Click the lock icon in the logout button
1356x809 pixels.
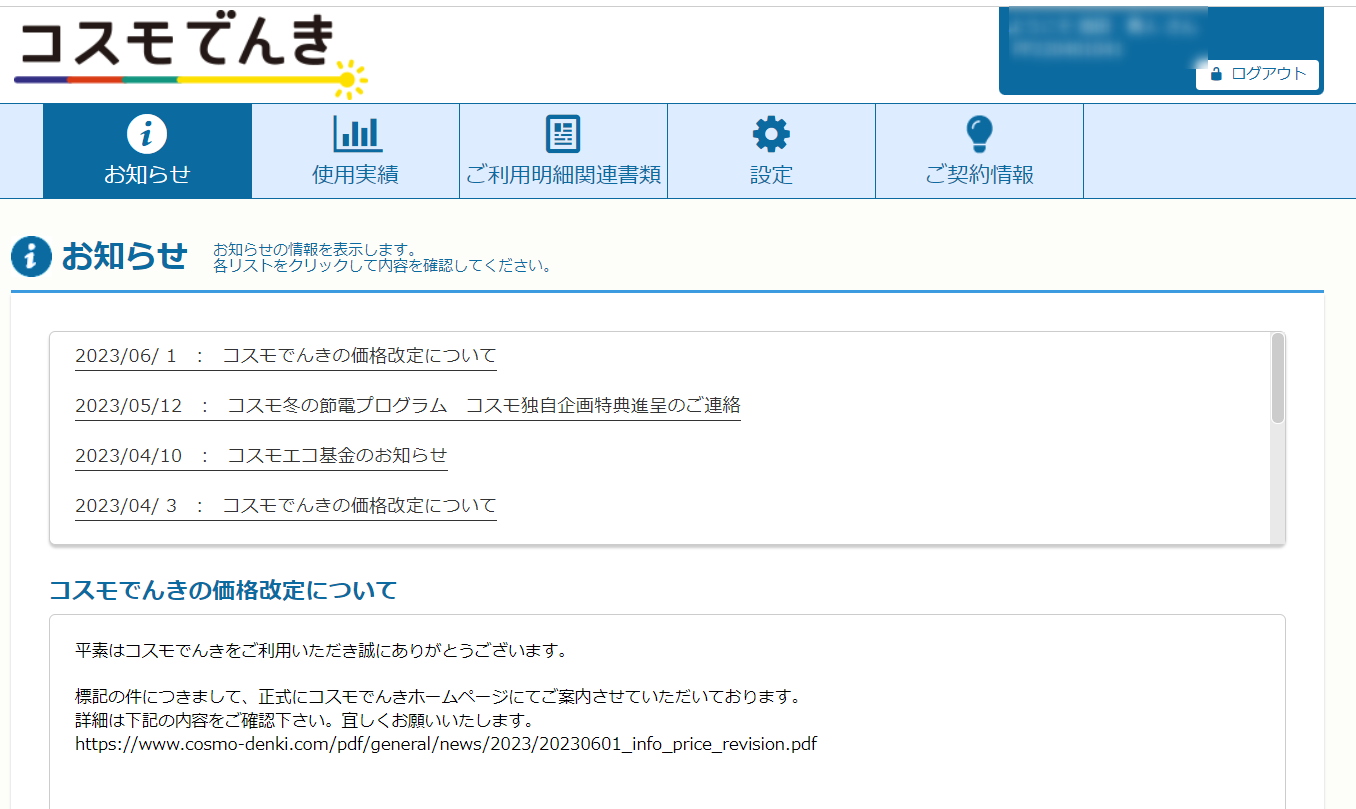(x=1216, y=74)
